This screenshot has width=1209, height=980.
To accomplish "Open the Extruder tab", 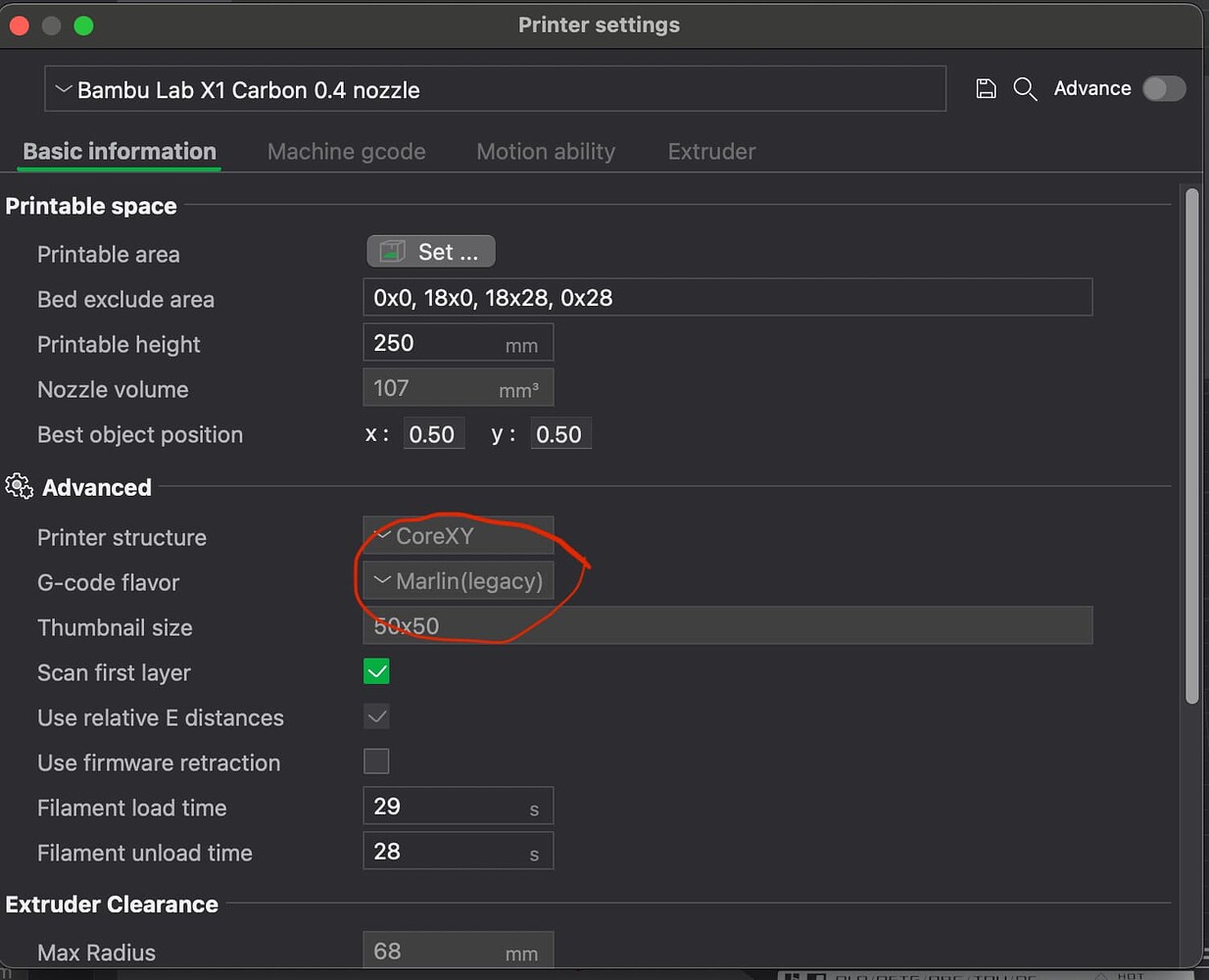I will 712,152.
